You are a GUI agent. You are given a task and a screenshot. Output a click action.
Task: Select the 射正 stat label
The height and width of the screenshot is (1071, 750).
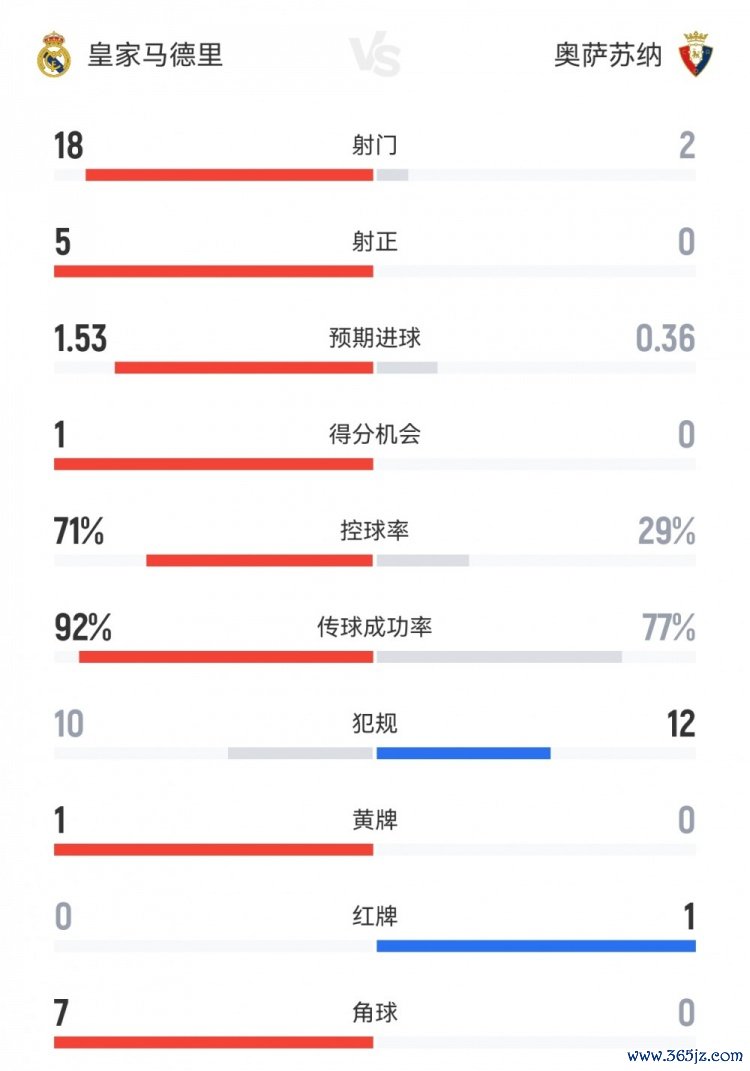point(375,242)
